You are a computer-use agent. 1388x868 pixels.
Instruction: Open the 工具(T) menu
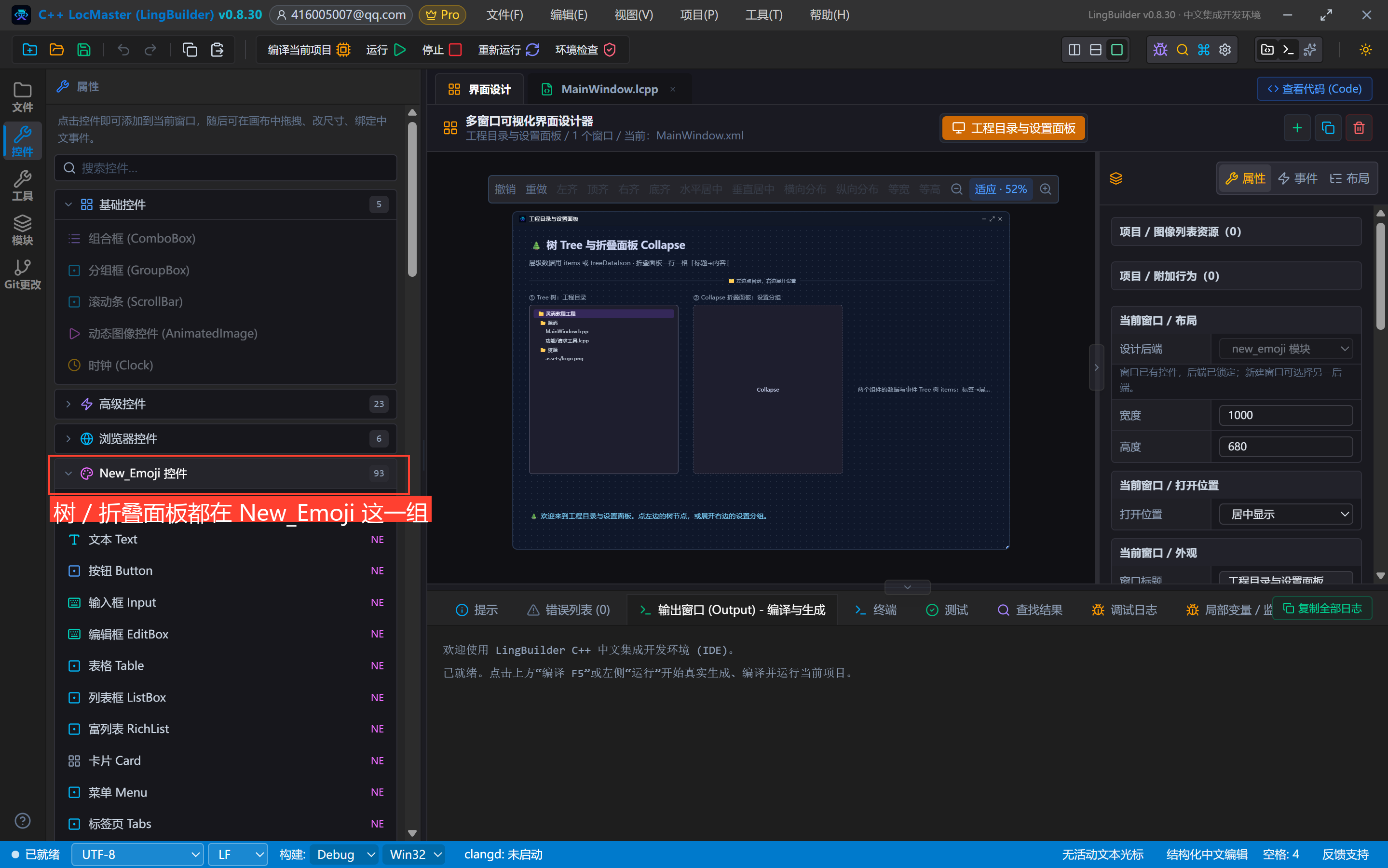pyautogui.click(x=763, y=15)
